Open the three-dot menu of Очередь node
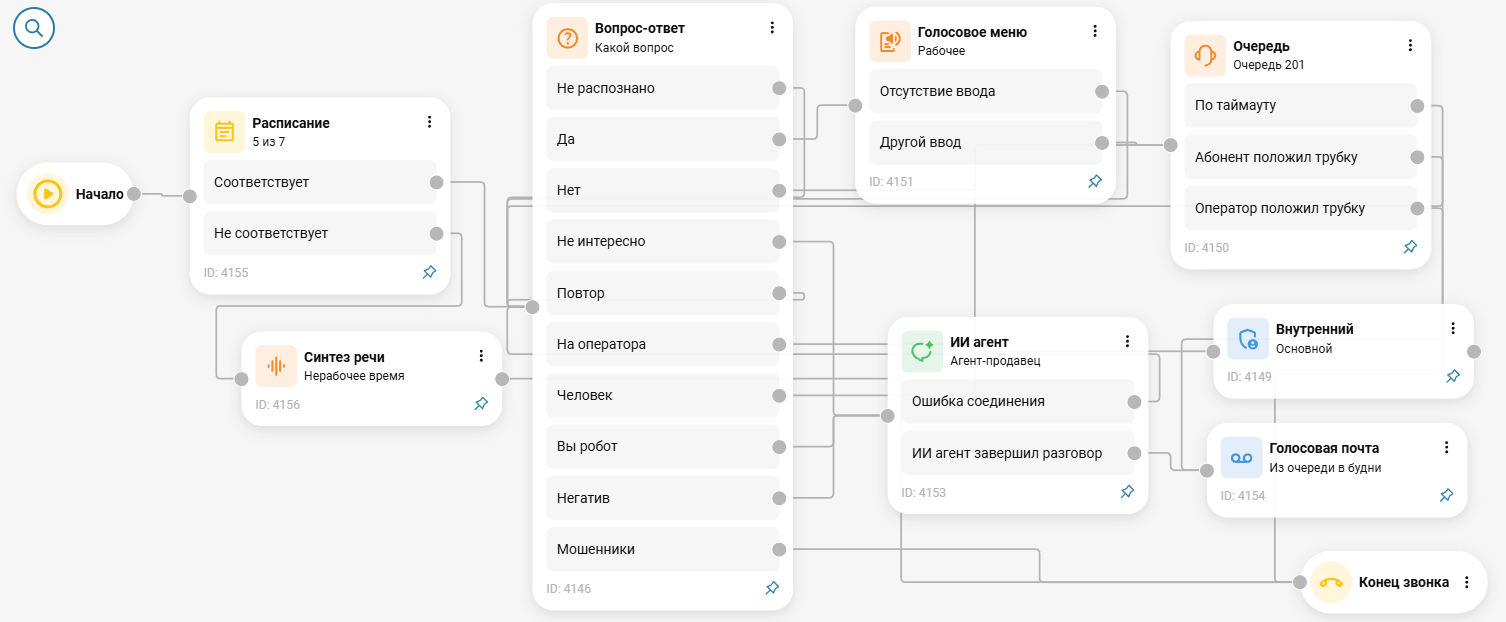Screen dimensions: 1506x622 coord(1410,45)
